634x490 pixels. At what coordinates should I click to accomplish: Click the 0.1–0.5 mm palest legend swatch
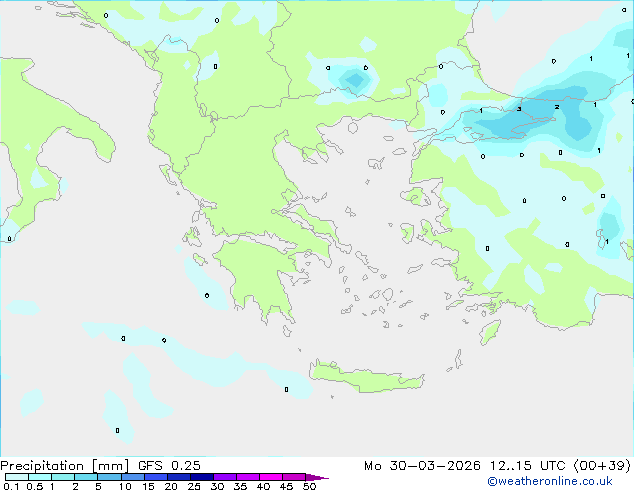17,477
